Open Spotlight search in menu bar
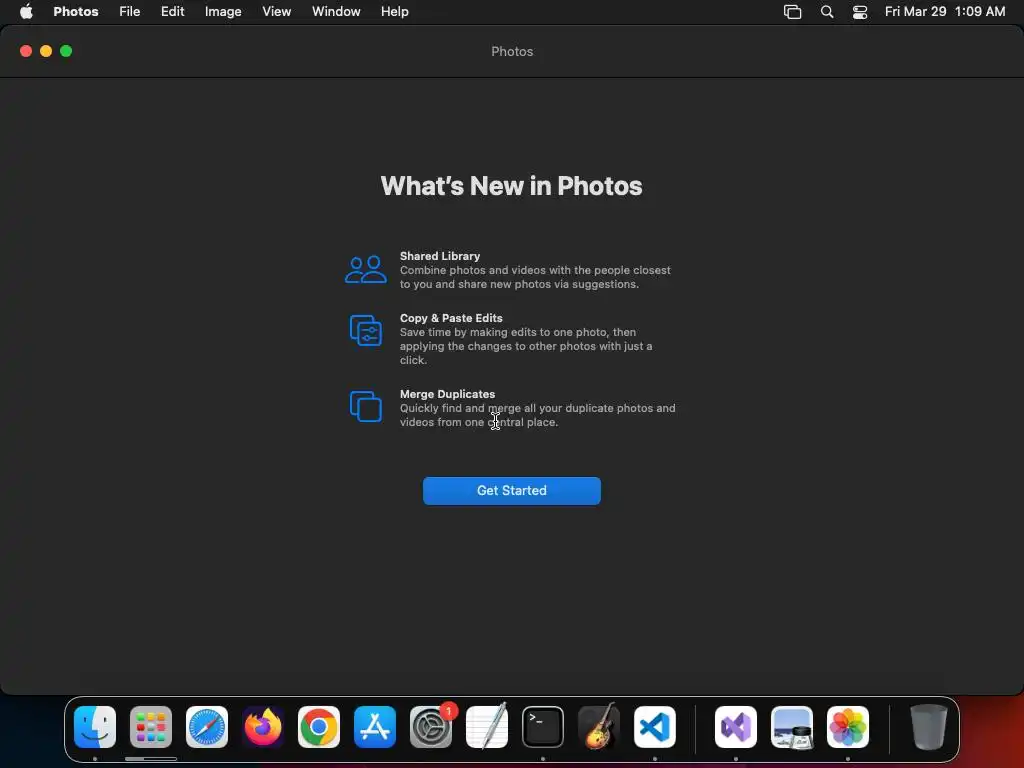The width and height of the screenshot is (1024, 768). pos(827,11)
